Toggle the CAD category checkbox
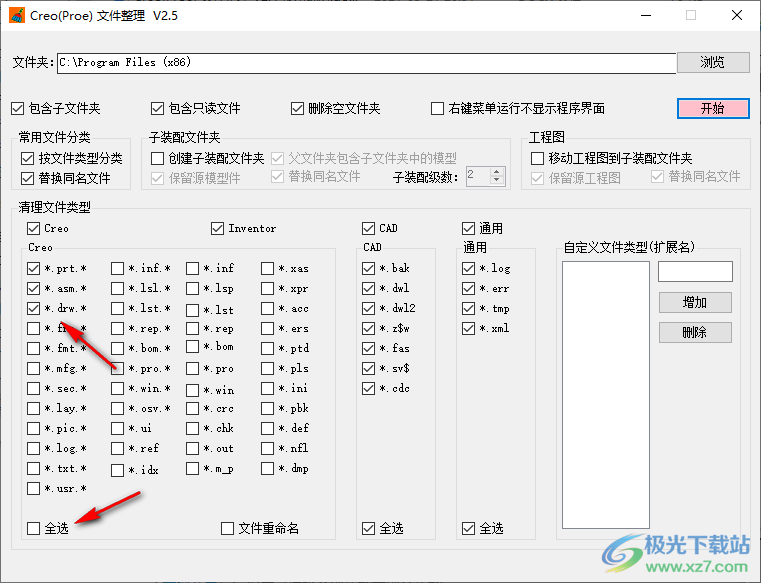Viewport: 761px width, 583px height. (368, 228)
